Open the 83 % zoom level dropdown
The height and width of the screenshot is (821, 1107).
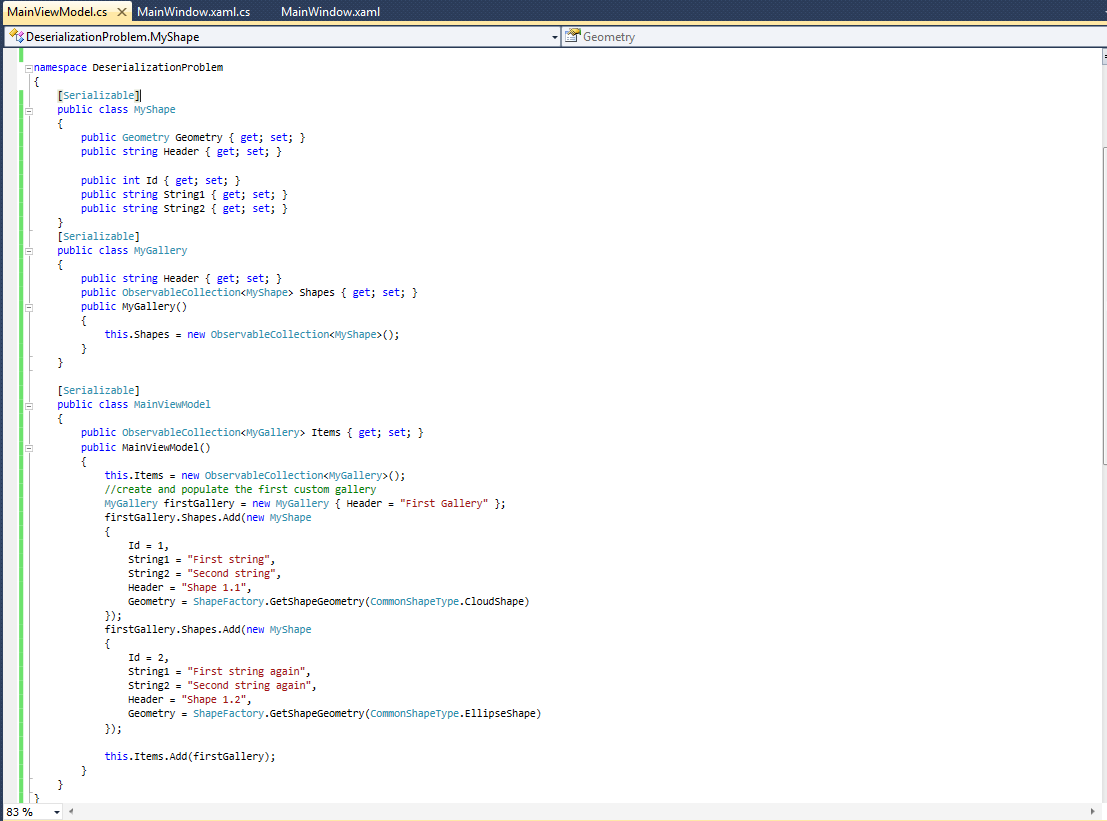tap(56, 812)
